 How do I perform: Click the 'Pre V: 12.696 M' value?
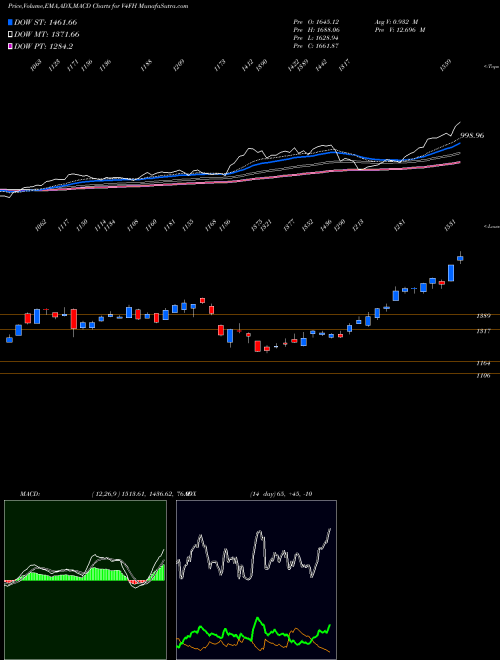[399, 30]
